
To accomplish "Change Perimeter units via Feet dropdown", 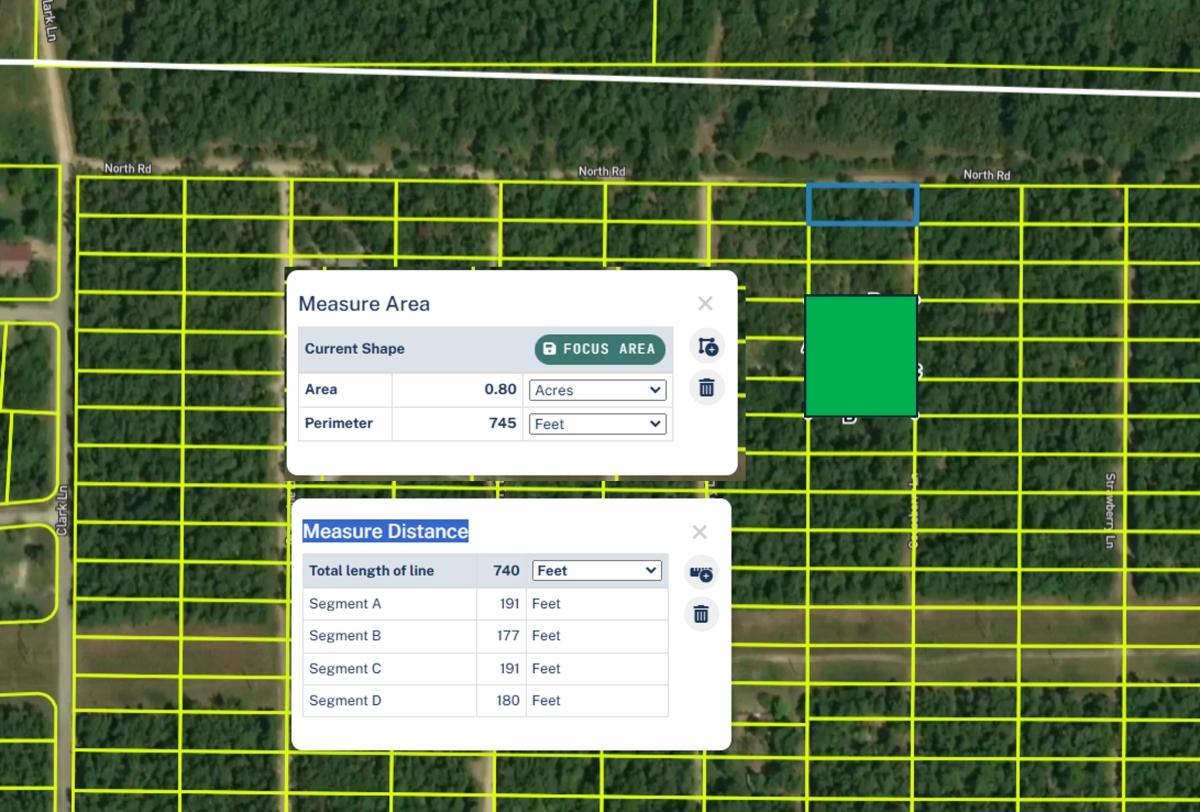I will tap(597, 424).
